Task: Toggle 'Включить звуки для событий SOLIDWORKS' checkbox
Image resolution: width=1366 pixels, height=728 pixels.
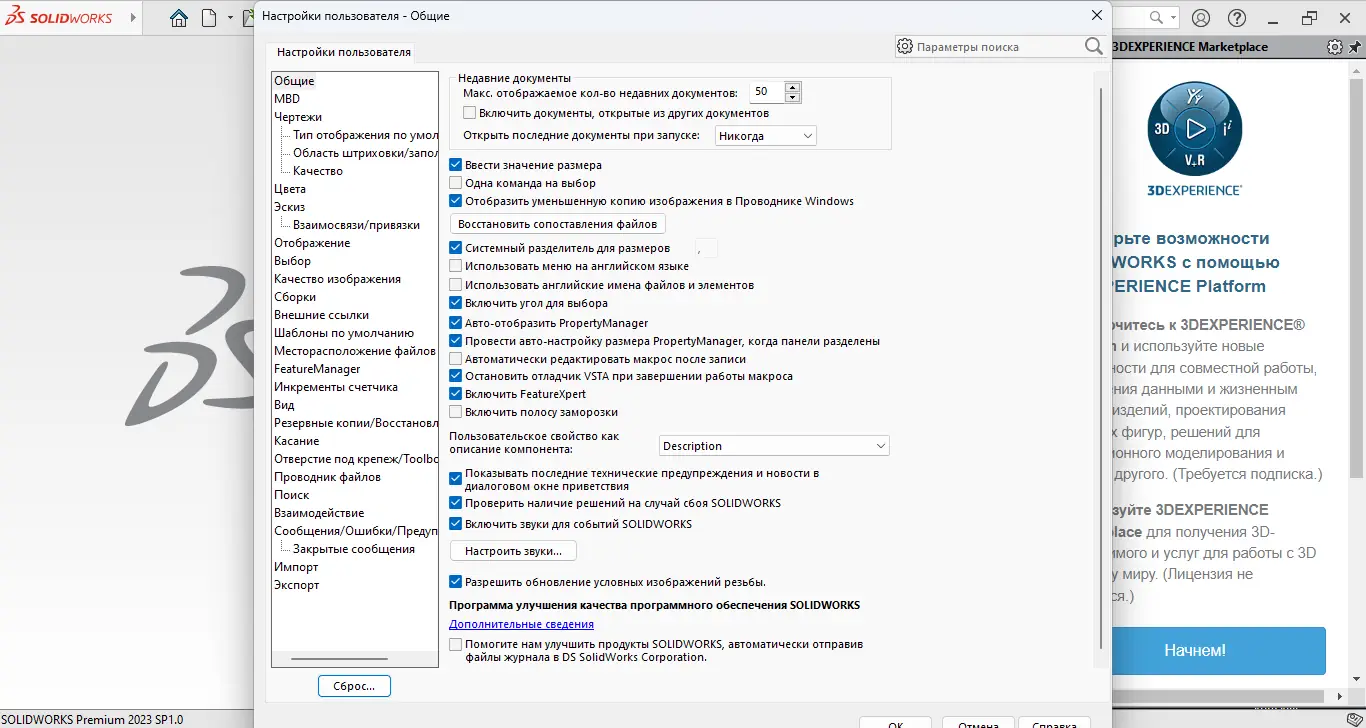Action: 456,524
